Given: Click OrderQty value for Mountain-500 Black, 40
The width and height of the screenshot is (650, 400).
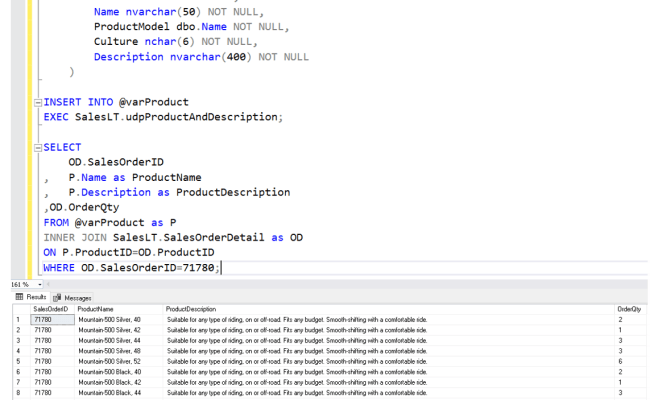Looking at the screenshot, I should pos(630,372).
